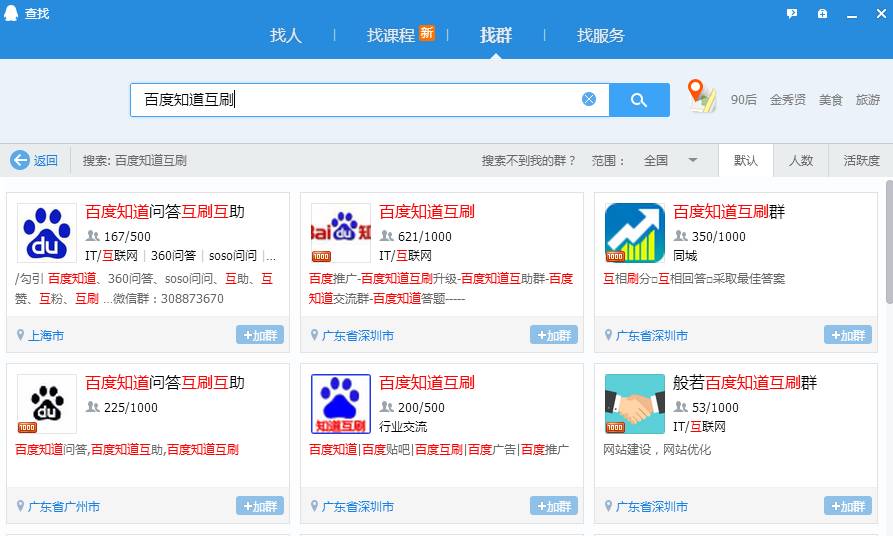This screenshot has width=893, height=536.
Task: Click the vertical scrollbar thumb
Action: pyautogui.click(x=889, y=242)
